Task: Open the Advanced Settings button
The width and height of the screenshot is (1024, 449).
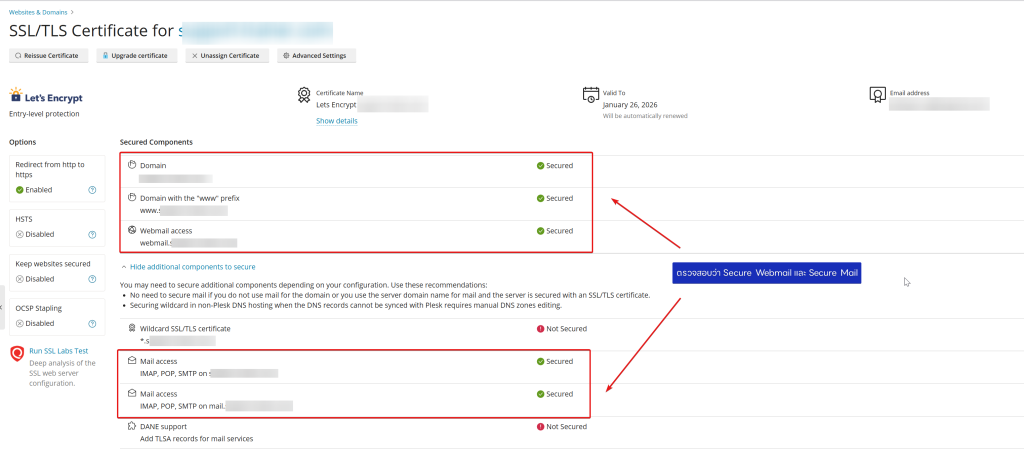Action: pos(317,56)
